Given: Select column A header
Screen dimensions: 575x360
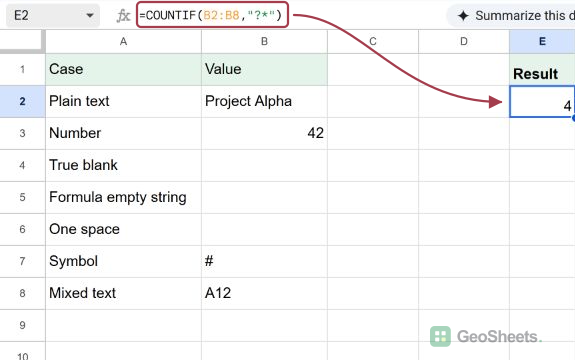Looking at the screenshot, I should [x=124, y=41].
